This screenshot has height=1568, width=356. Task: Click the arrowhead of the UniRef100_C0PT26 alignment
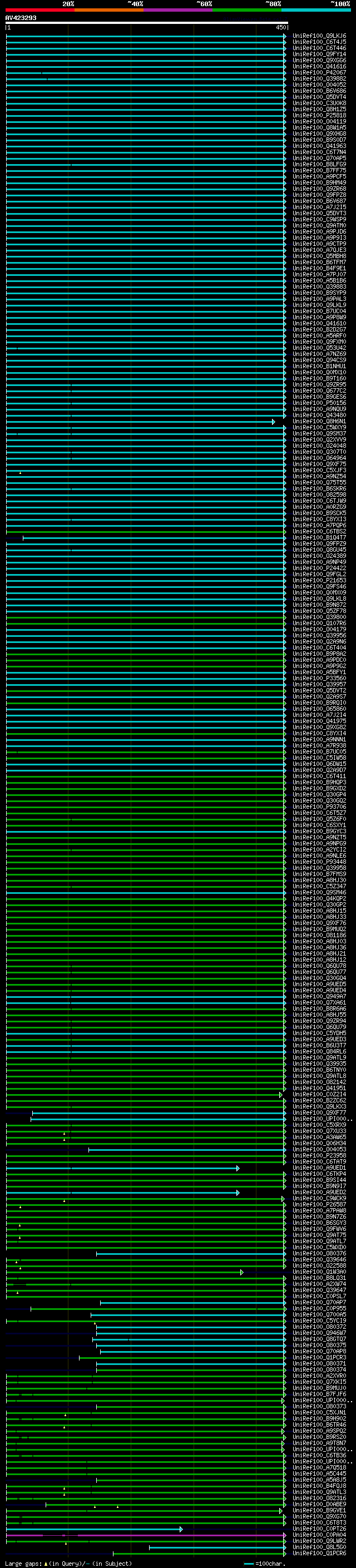tap(181, 1529)
